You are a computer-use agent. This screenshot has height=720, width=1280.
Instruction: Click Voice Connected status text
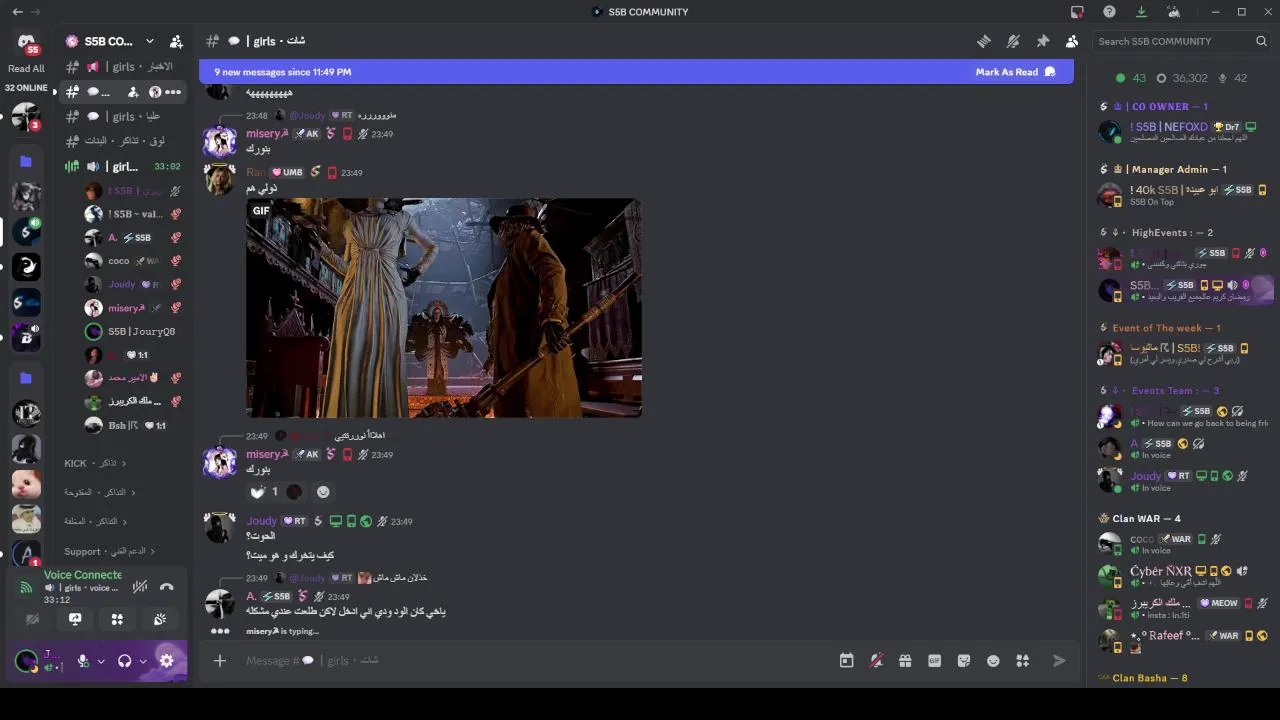[82, 575]
